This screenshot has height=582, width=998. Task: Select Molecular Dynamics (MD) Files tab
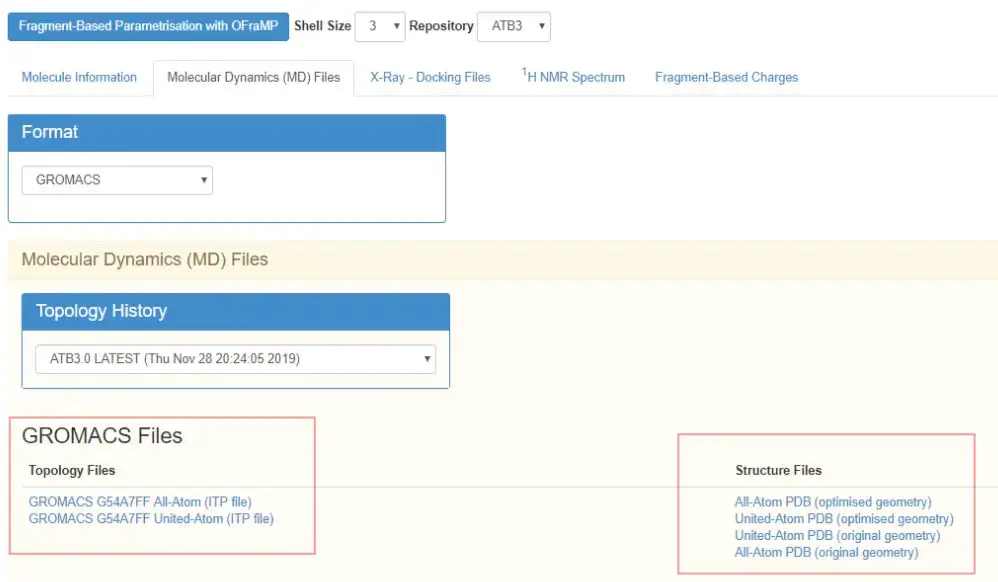click(x=253, y=78)
